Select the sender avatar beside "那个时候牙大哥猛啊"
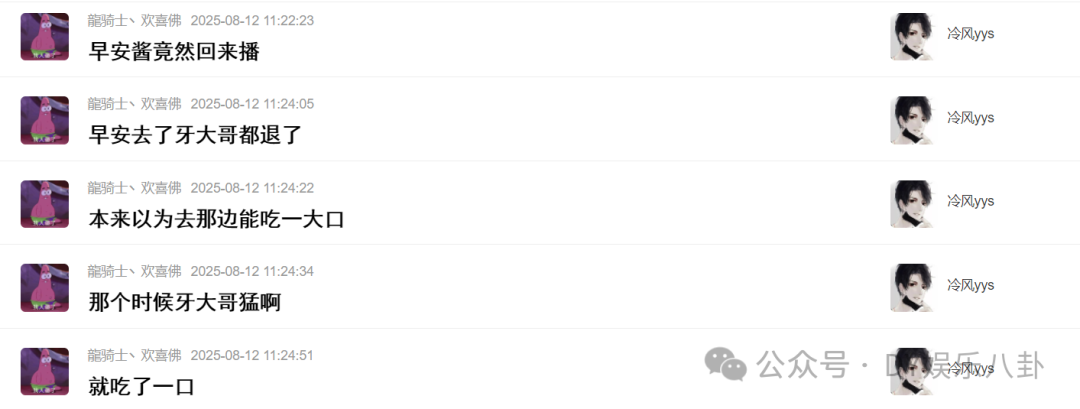This screenshot has width=1080, height=409. pyautogui.click(x=45, y=288)
